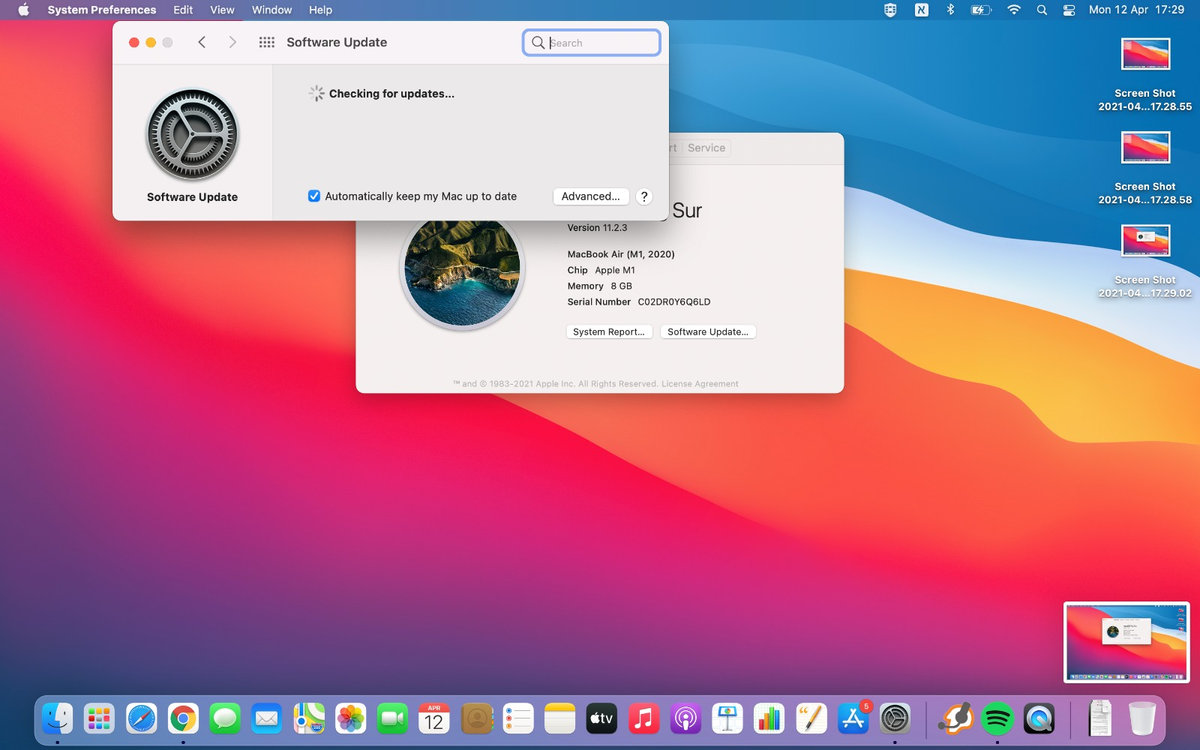
Task: Click the date and time Mon 12 Apr 17:29
Action: (1136, 10)
